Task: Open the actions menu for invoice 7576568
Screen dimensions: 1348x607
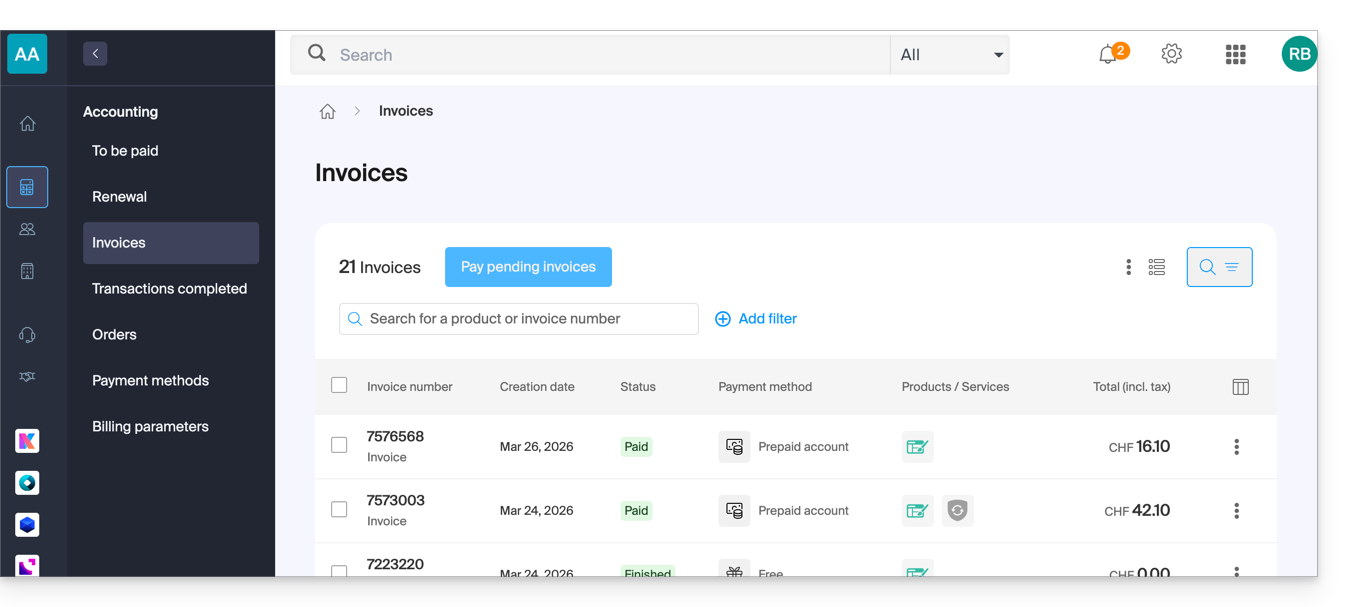Action: [1236, 447]
